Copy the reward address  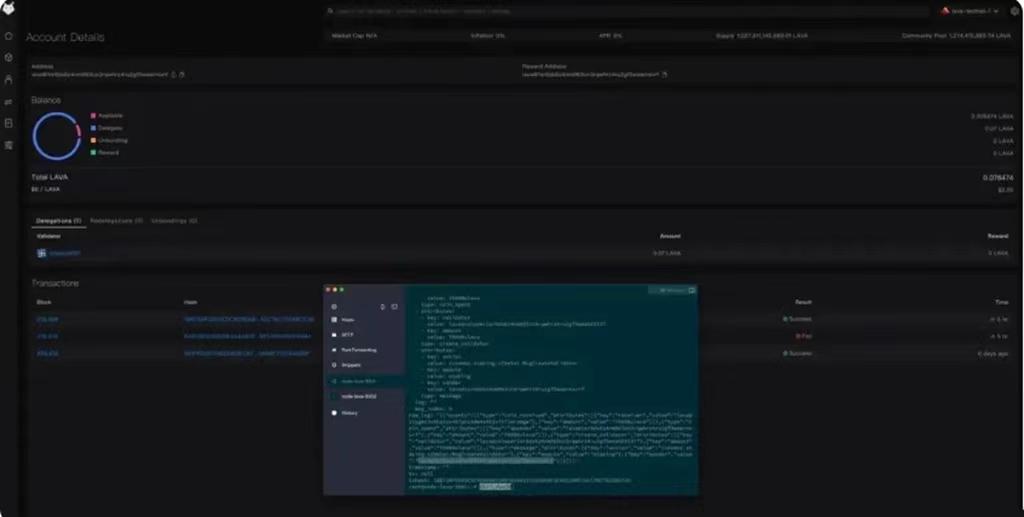tap(664, 74)
